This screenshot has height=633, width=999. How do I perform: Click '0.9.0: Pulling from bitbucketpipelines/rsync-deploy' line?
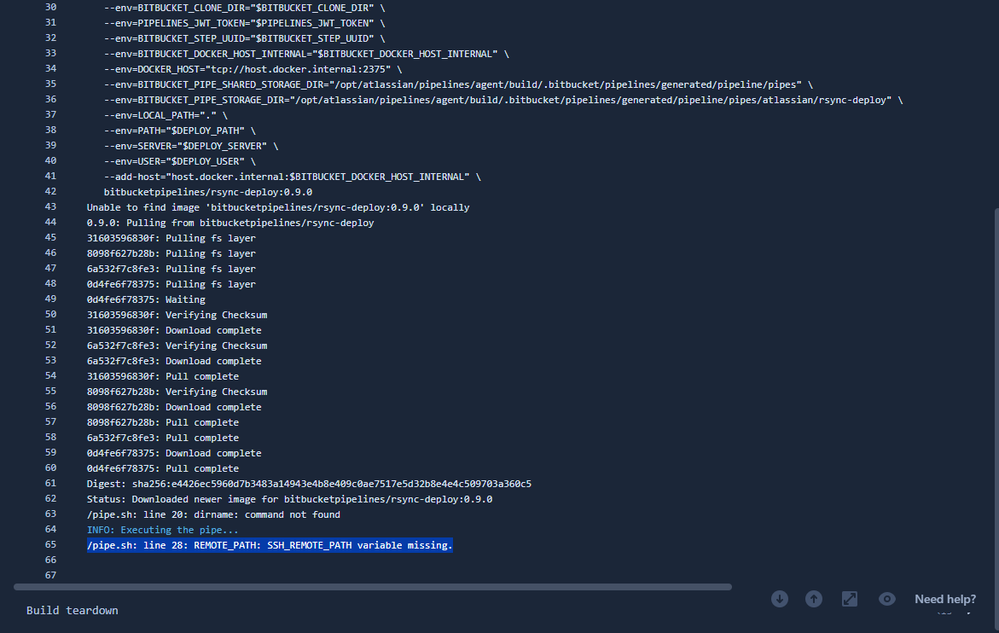230,223
